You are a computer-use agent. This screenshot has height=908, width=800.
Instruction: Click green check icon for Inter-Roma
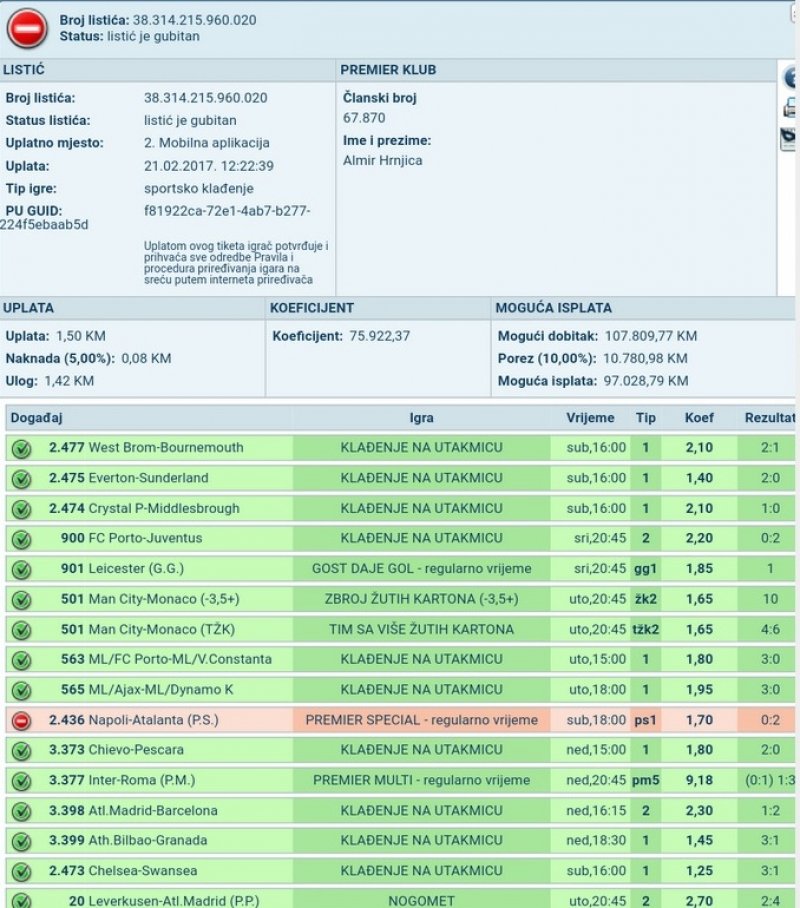click(x=21, y=781)
